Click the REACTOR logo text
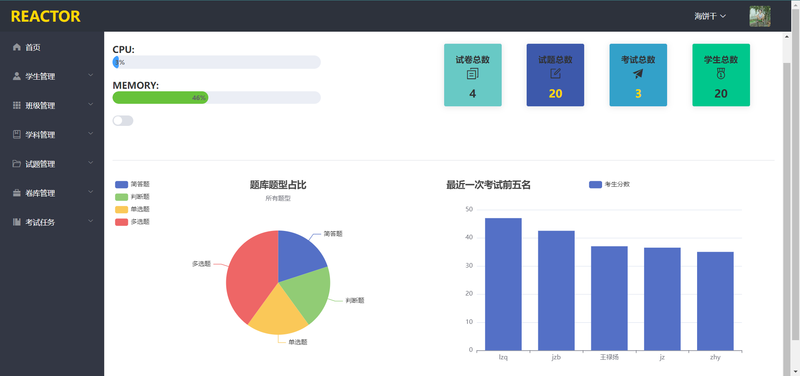 tap(45, 16)
